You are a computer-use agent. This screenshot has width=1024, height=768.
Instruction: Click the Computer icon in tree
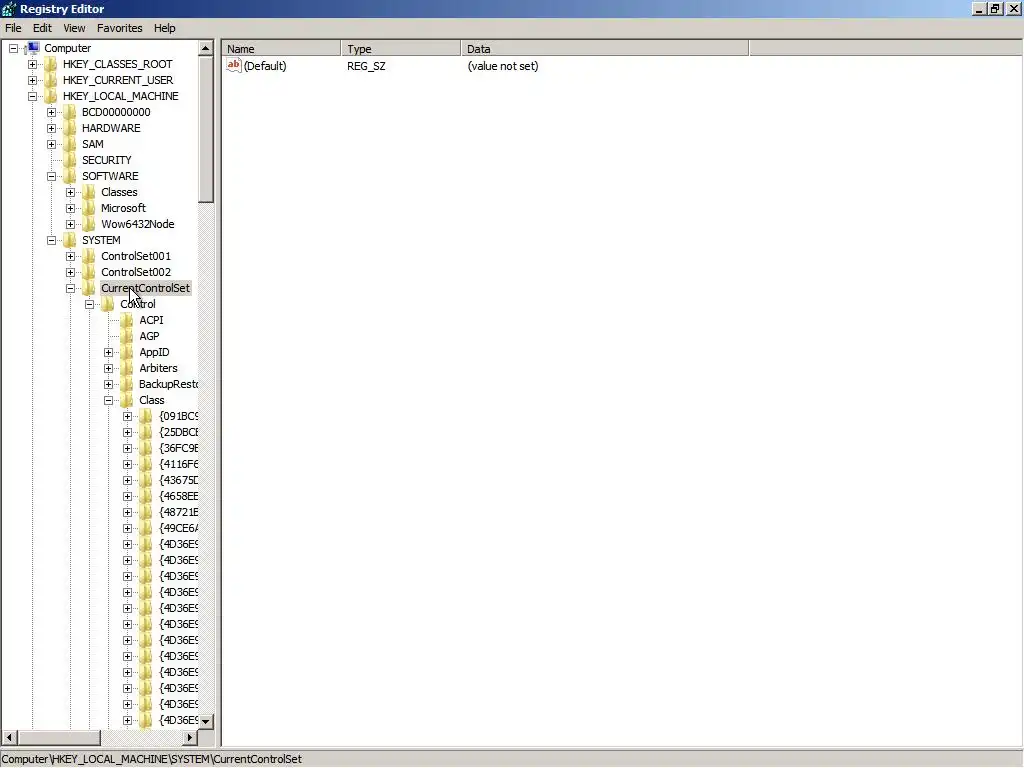[33, 48]
